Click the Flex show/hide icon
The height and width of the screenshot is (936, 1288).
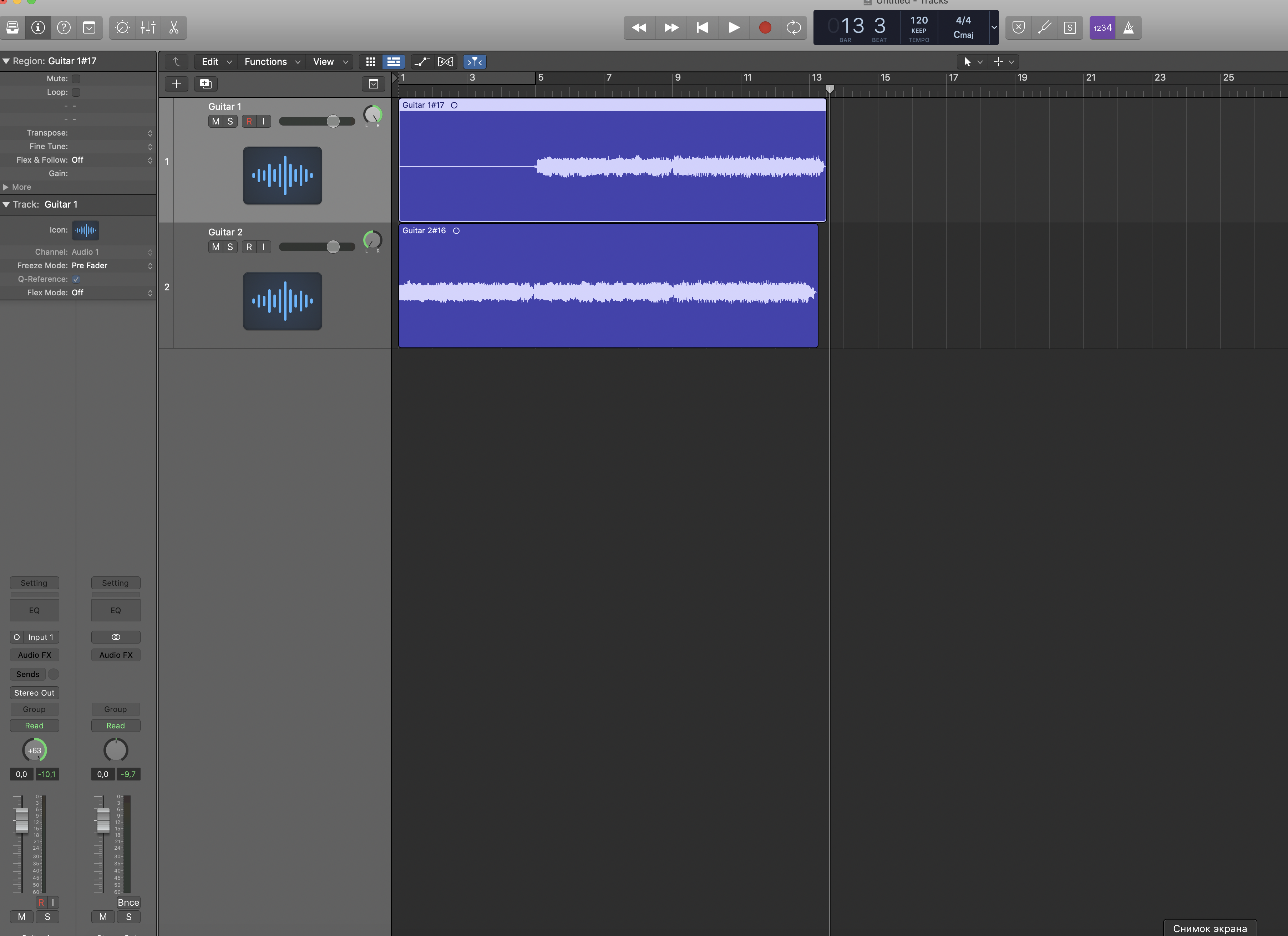pyautogui.click(x=446, y=61)
